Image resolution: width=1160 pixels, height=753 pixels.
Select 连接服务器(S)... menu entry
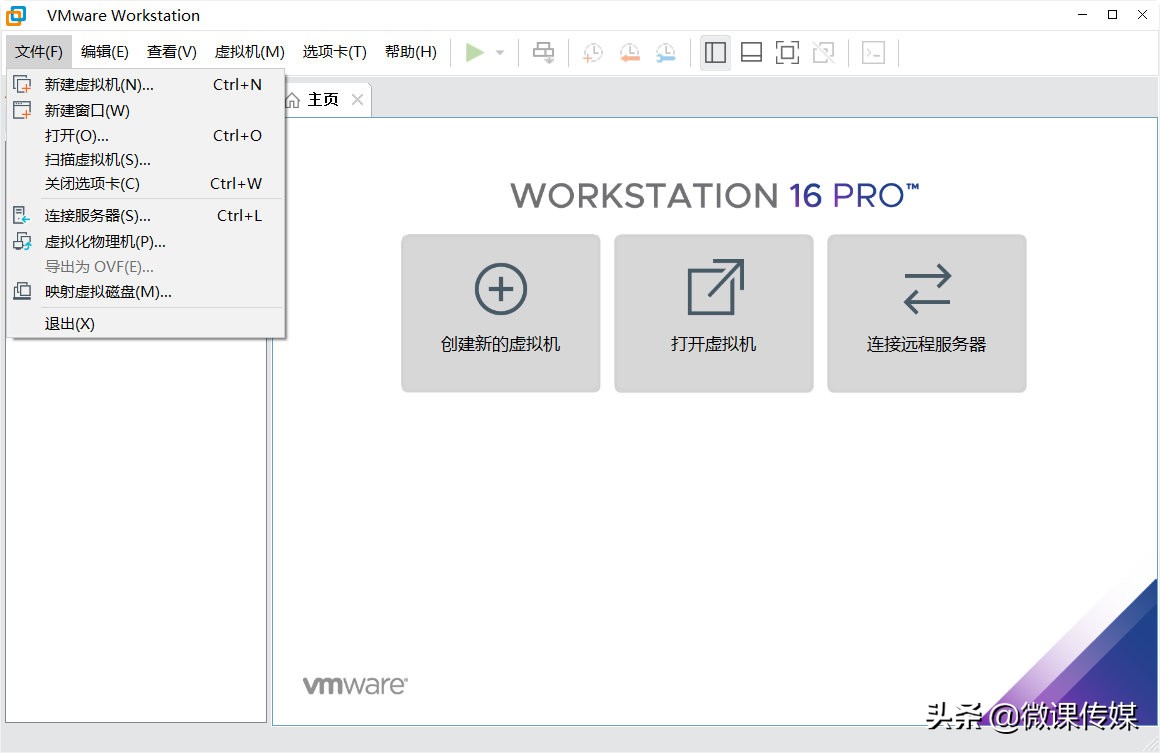[x=146, y=216]
